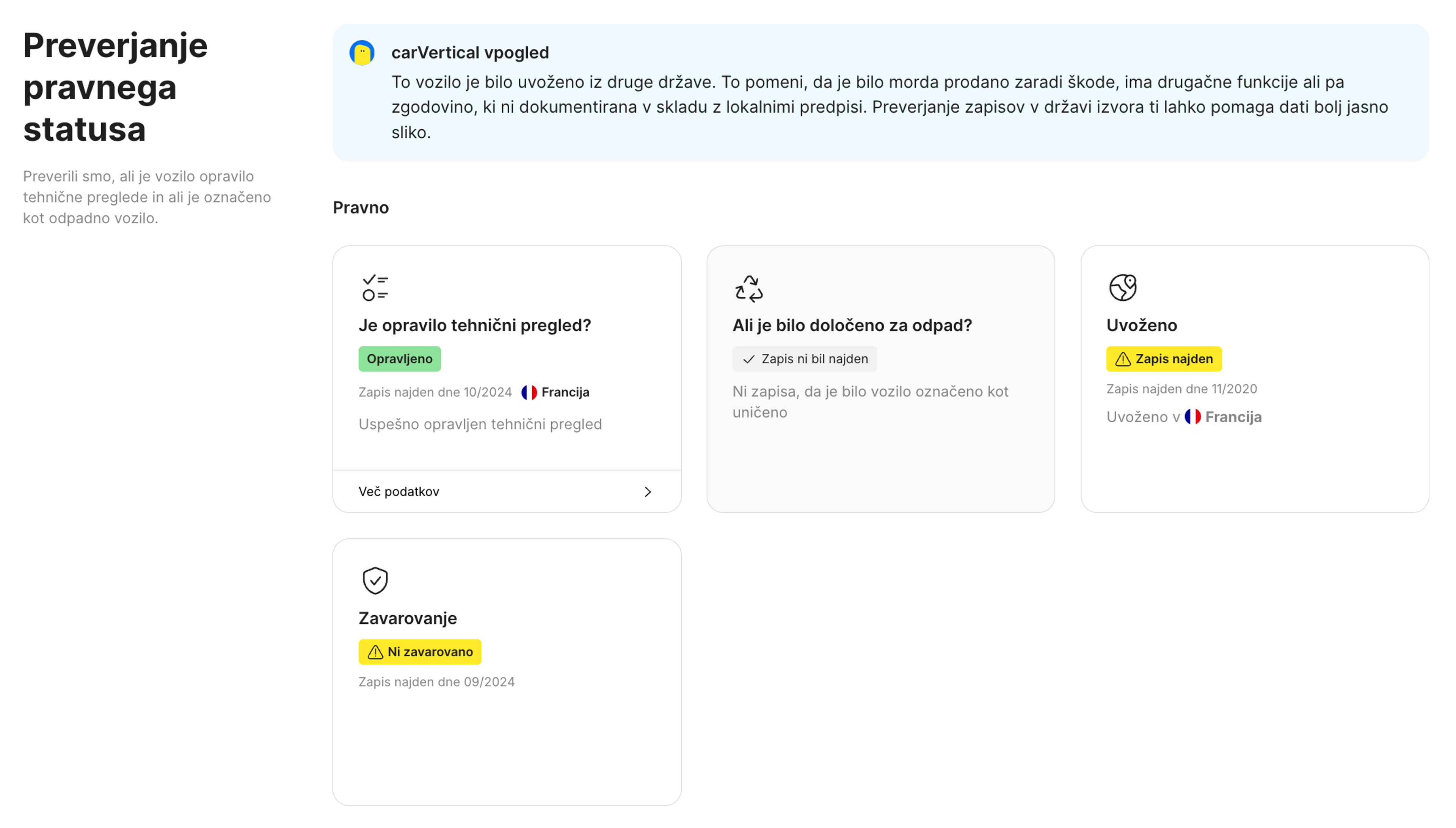
Task: Click the warning triangle in 'Ni zavarovano' badge
Action: click(375, 652)
